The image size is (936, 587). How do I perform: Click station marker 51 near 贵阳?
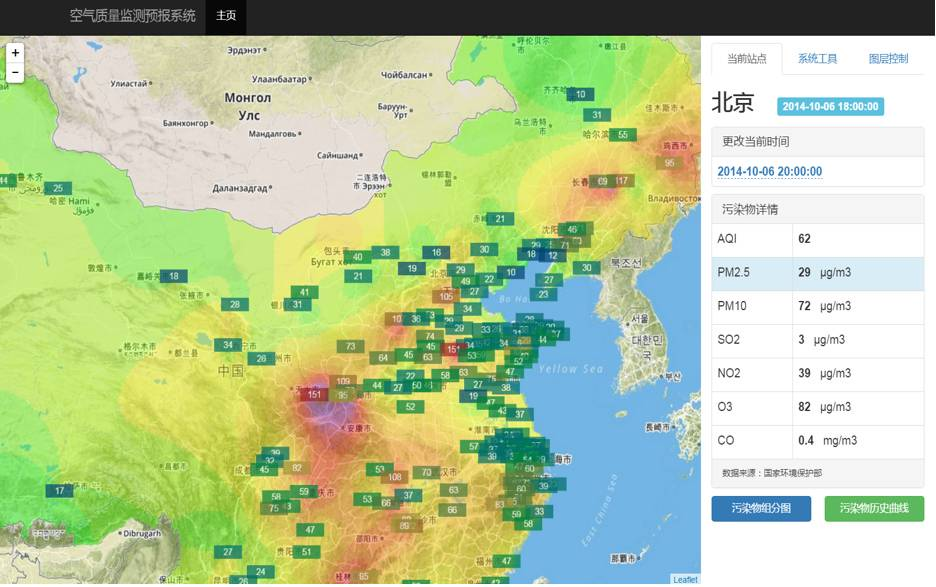(x=306, y=552)
